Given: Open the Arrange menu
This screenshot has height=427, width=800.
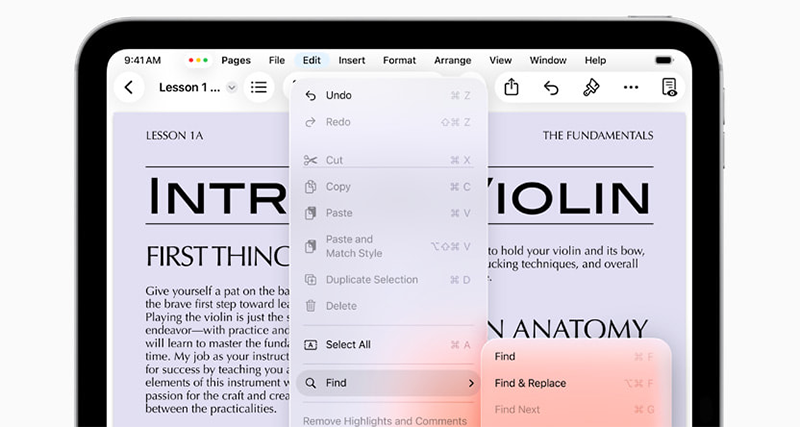Looking at the screenshot, I should tap(453, 60).
